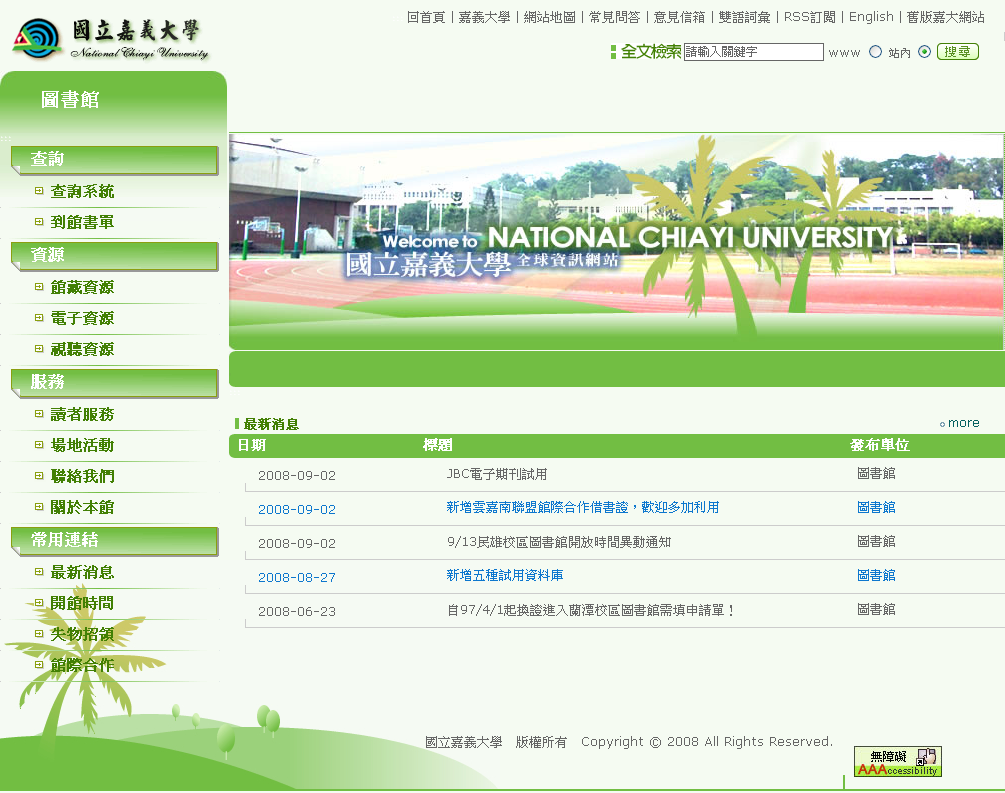Open 關於本館 in the sidebar
The width and height of the screenshot is (1005, 793).
[82, 508]
